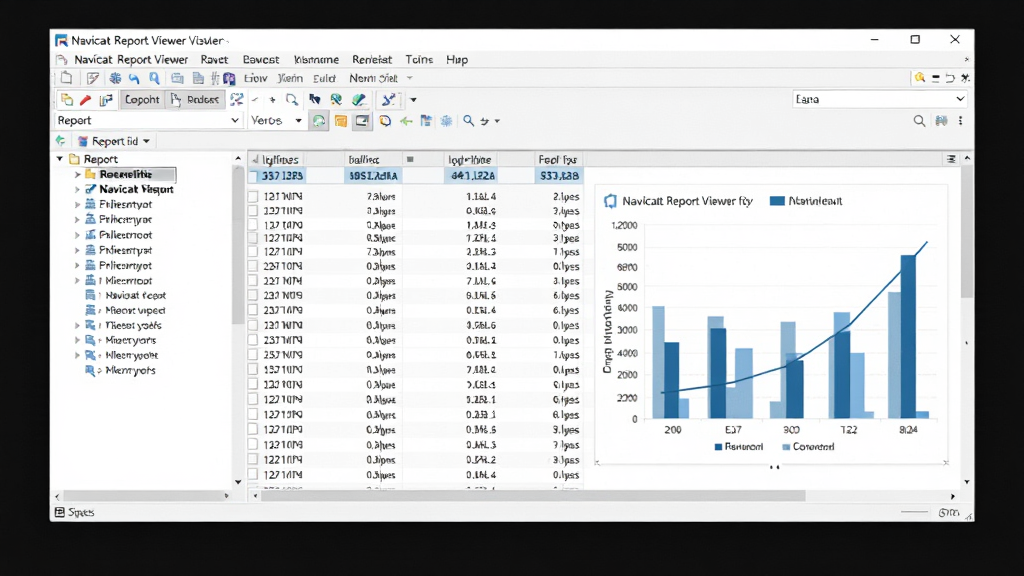Click the search magnifier left of the binoculars
Image resolution: width=1024 pixels, height=576 pixels.
coord(920,121)
